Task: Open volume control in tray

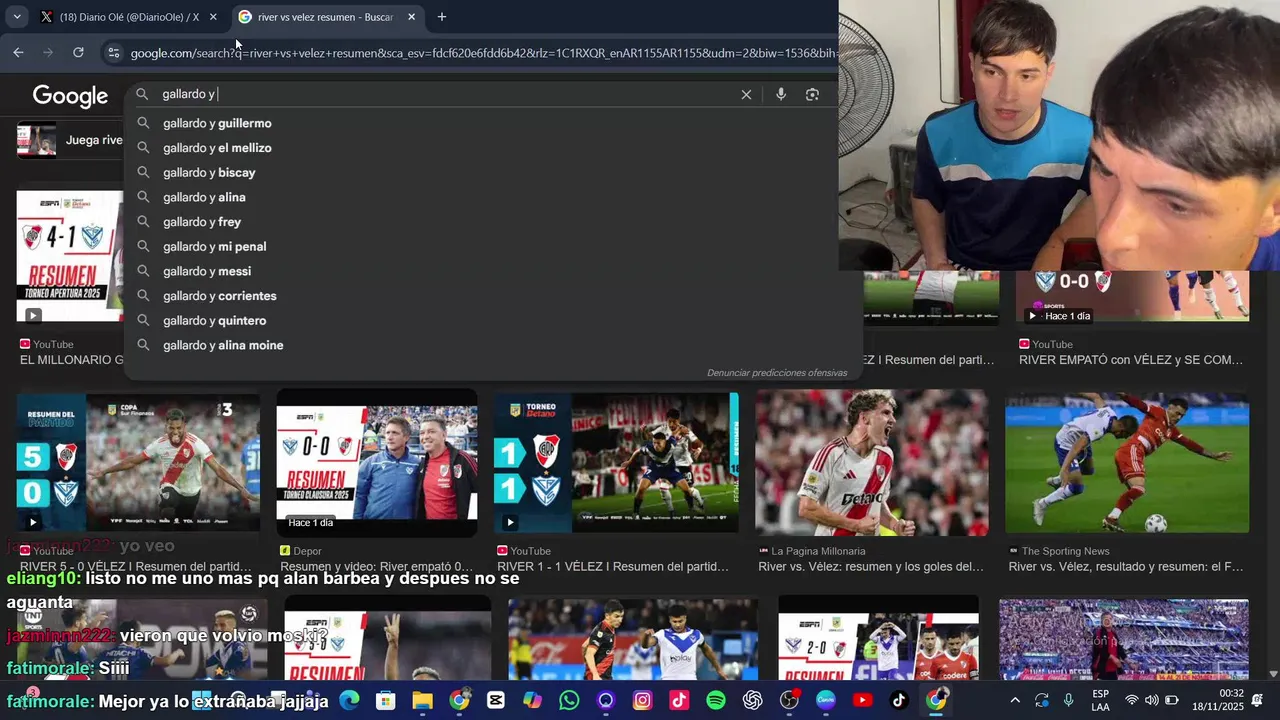Action: coord(1152,700)
